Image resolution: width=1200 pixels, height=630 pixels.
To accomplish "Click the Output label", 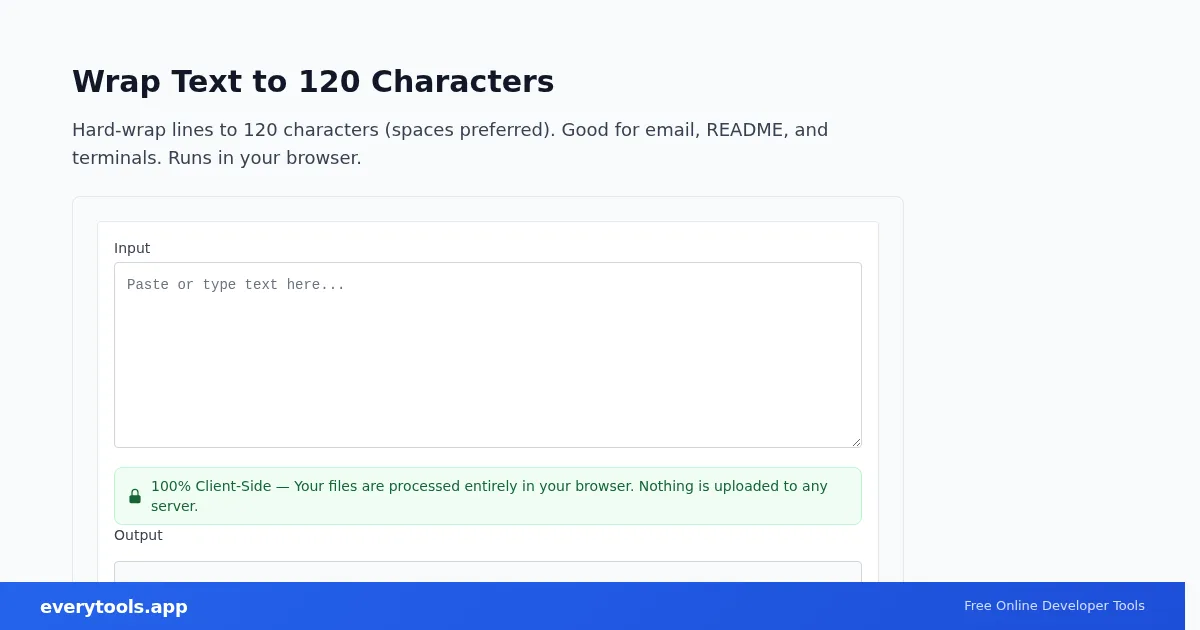I will 138,535.
